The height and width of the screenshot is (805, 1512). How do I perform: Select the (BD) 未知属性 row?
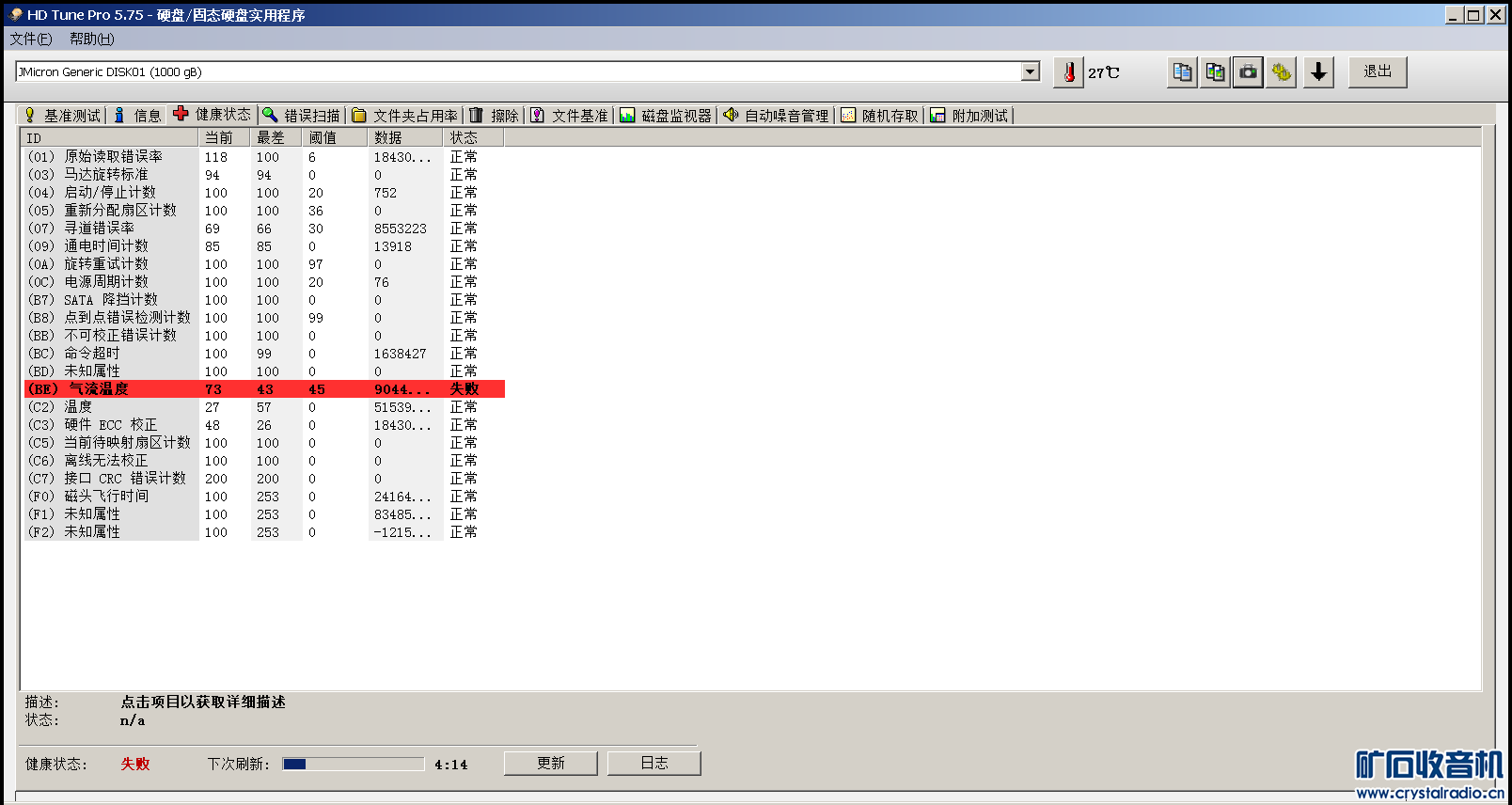pyautogui.click(x=264, y=371)
